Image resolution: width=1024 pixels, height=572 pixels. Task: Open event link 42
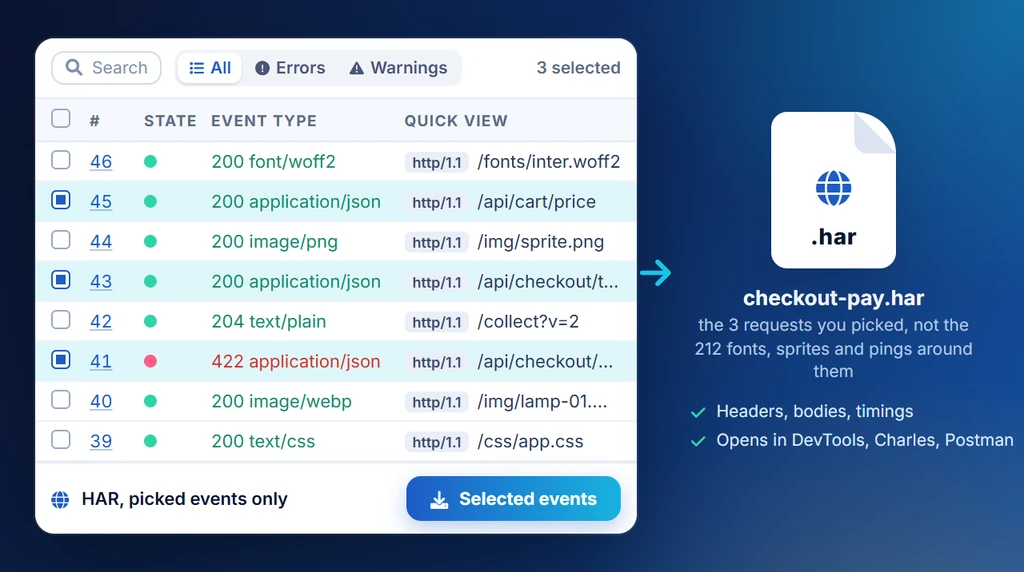(x=101, y=321)
